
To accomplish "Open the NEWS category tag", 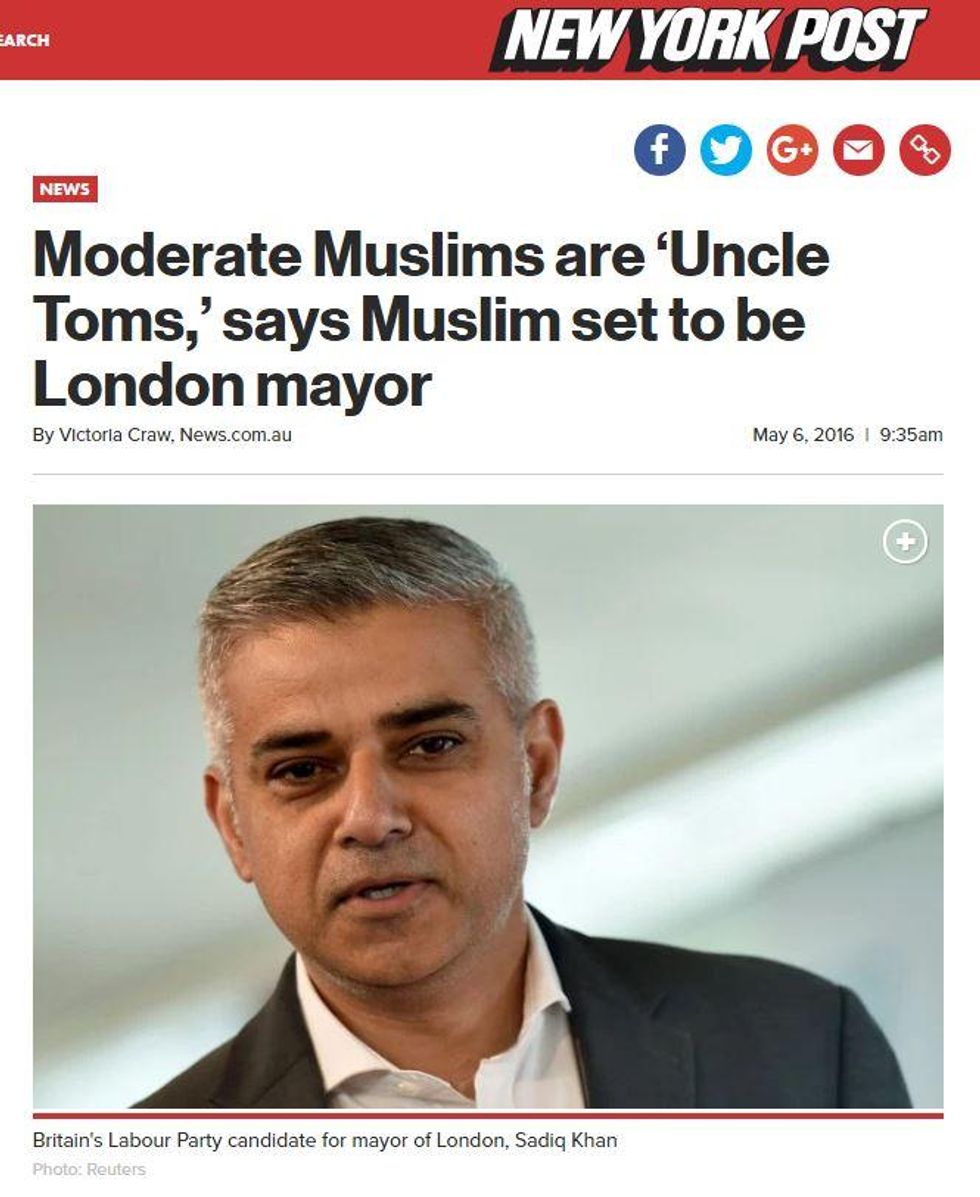I will point(65,189).
